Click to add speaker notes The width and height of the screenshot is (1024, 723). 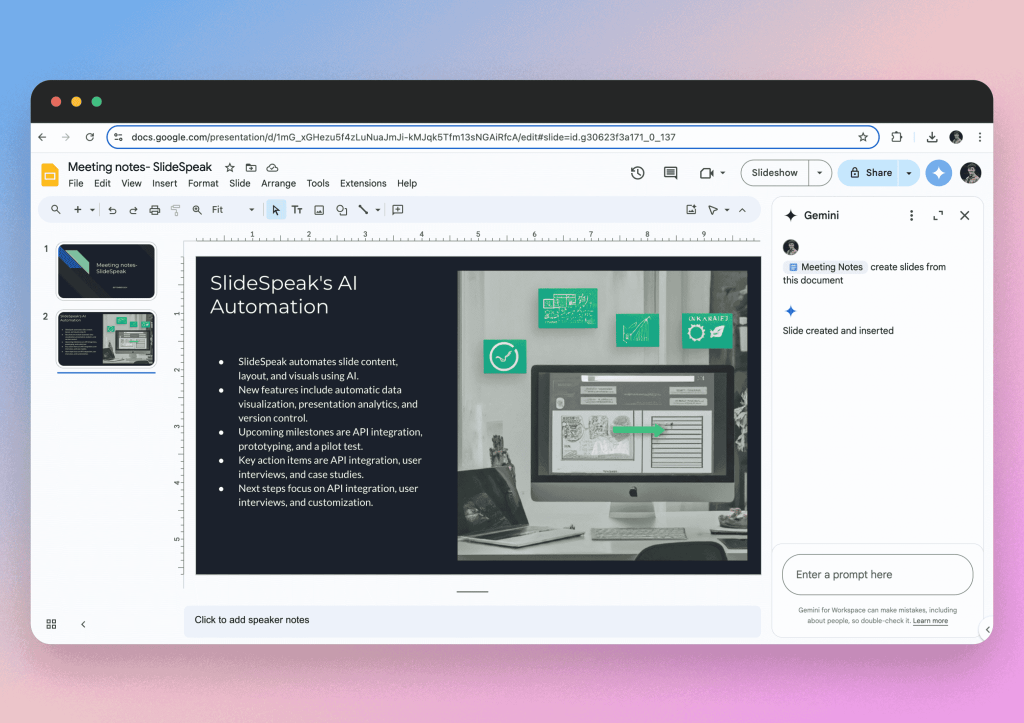(472, 620)
